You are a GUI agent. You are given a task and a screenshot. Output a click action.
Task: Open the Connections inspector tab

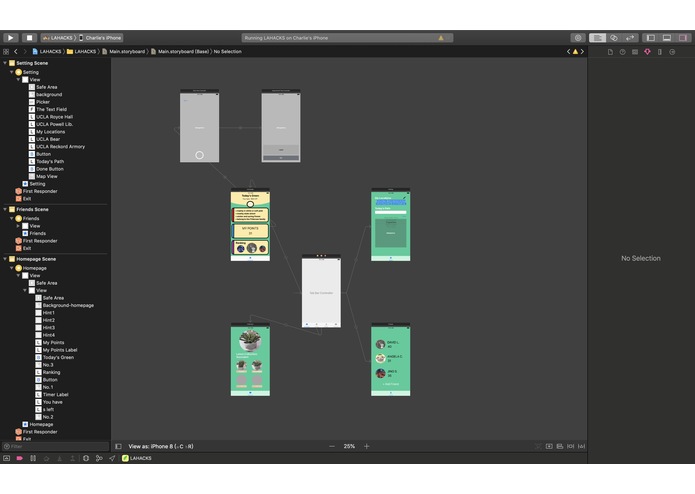click(672, 52)
